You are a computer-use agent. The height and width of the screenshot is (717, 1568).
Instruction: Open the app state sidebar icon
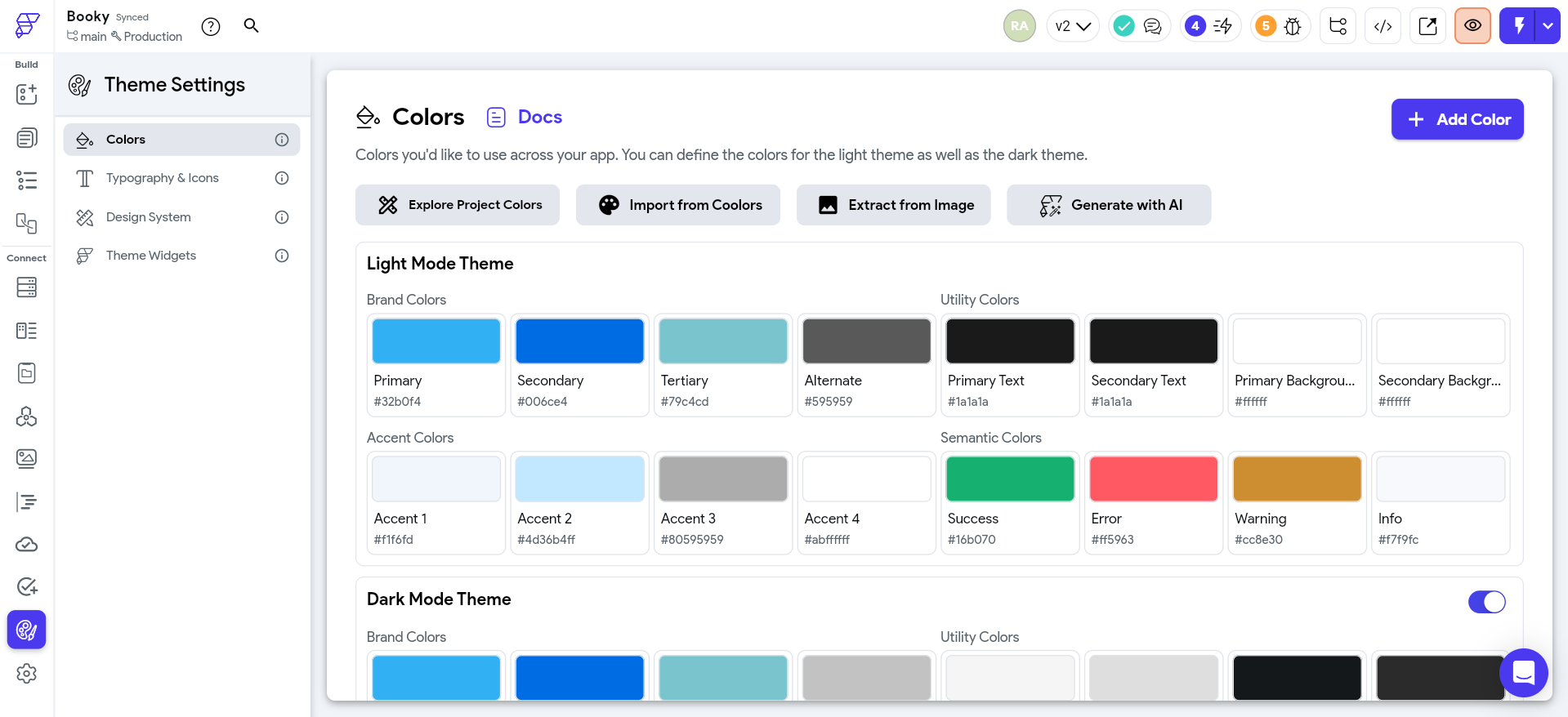[27, 373]
